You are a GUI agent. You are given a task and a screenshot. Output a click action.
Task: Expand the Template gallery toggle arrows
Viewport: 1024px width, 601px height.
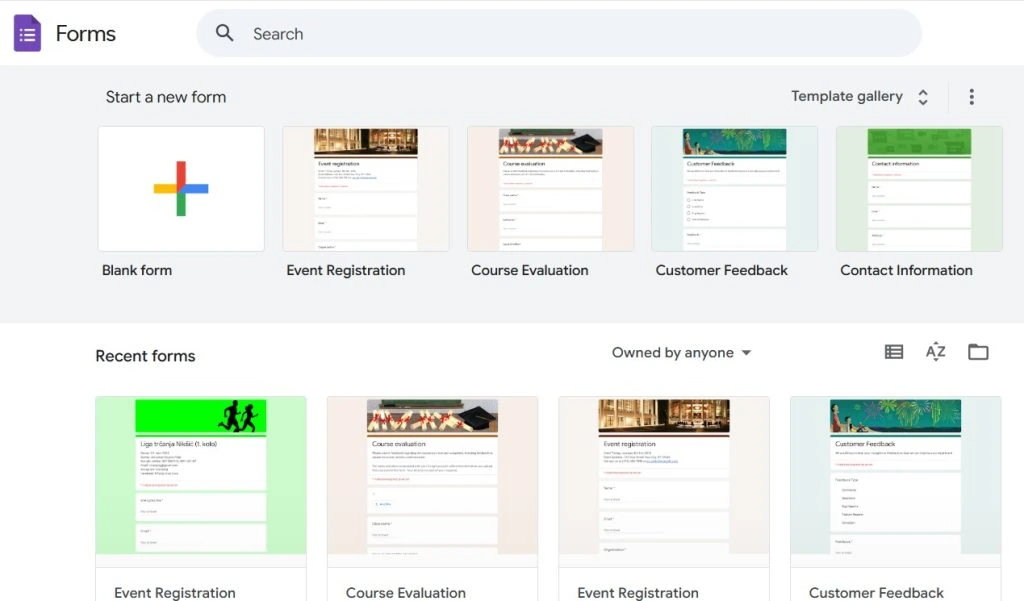coord(923,97)
